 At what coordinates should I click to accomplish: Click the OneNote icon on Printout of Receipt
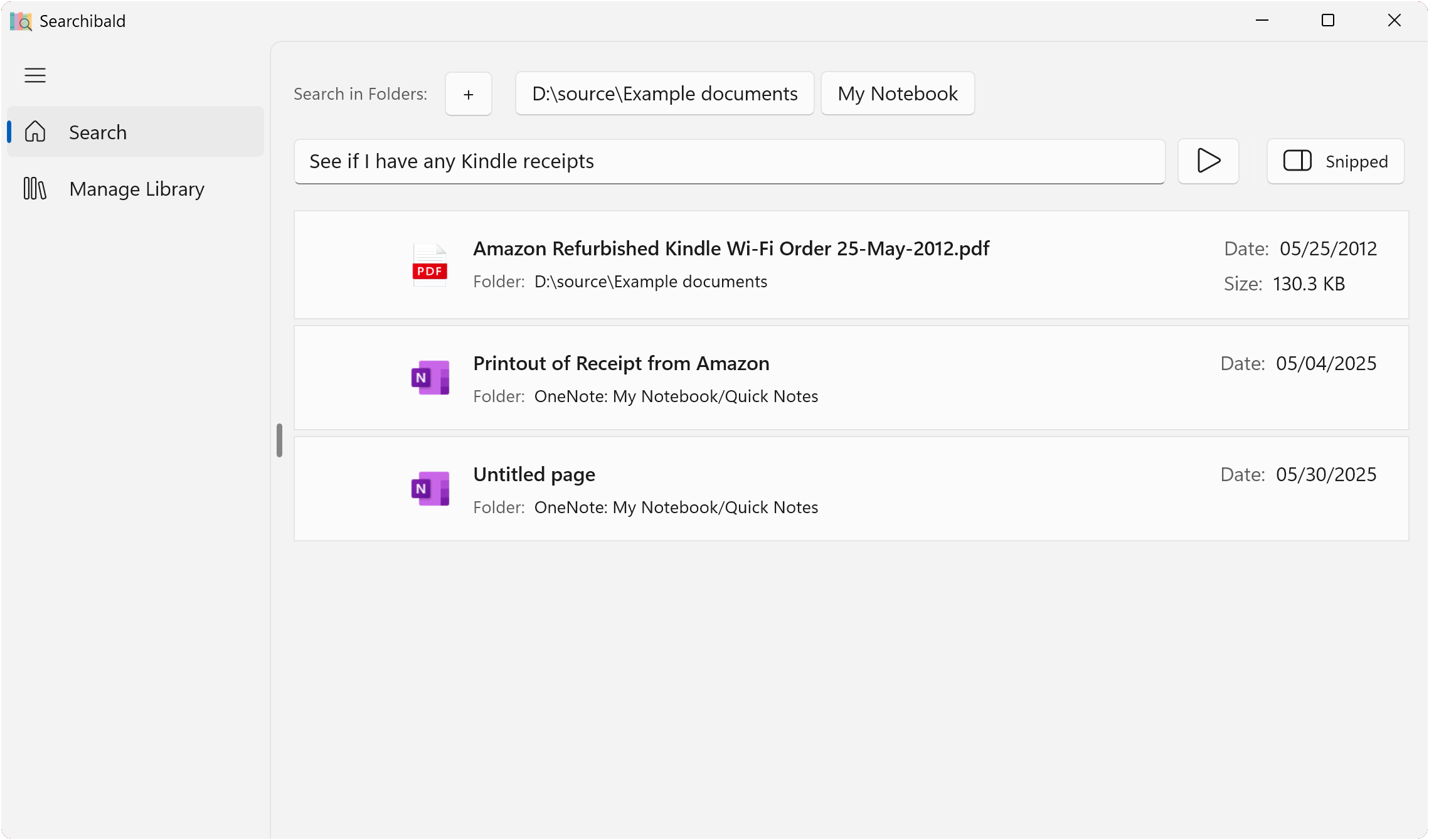429,377
